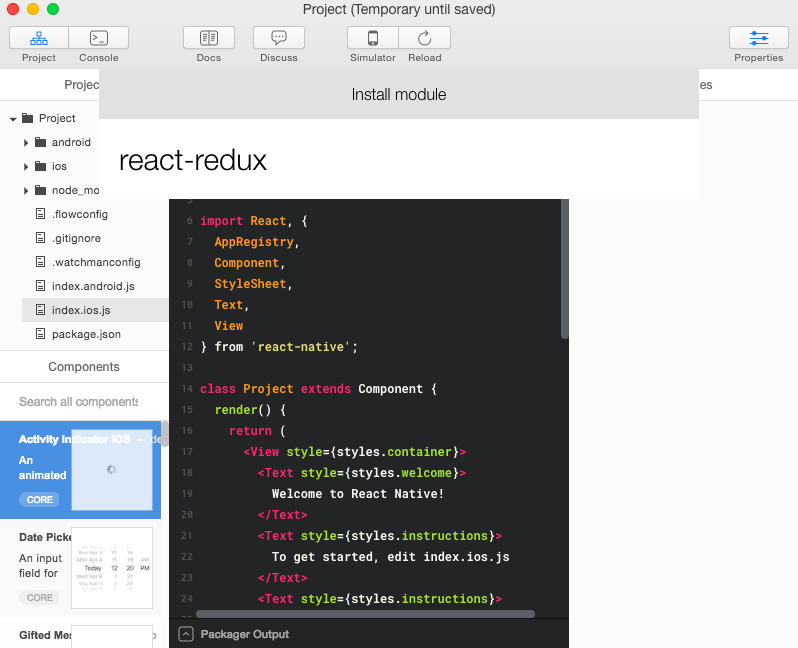798x648 pixels.
Task: Click the code editor horizontal scrollbar
Action: [365, 614]
